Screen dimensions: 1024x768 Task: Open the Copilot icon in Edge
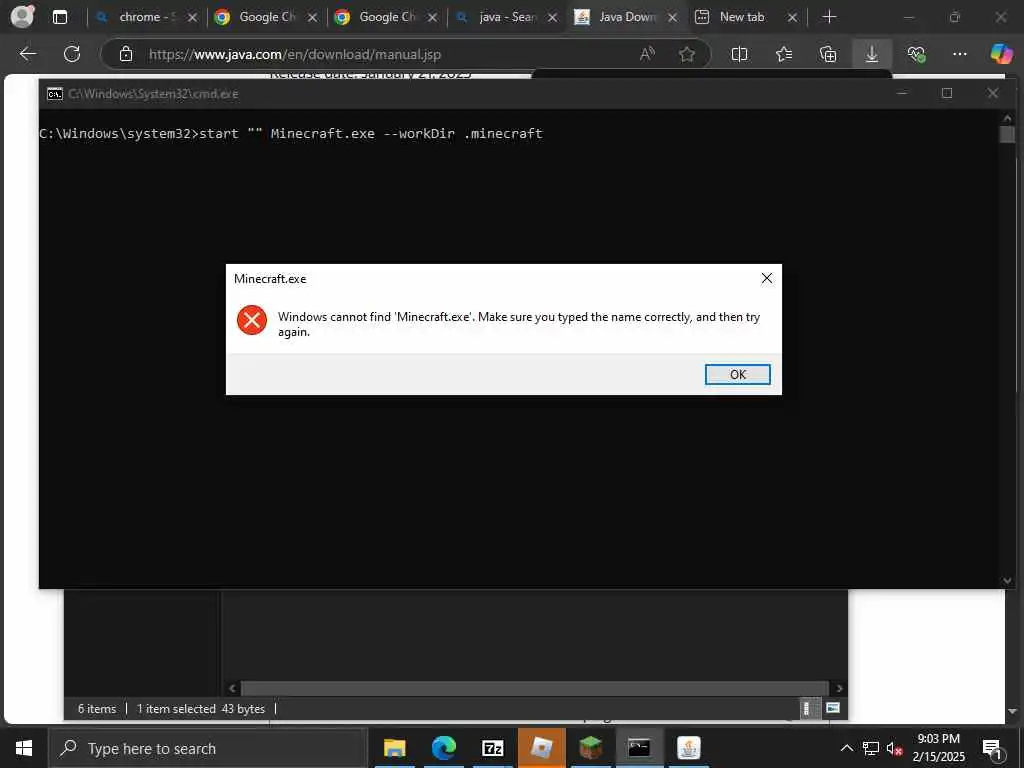point(1000,54)
